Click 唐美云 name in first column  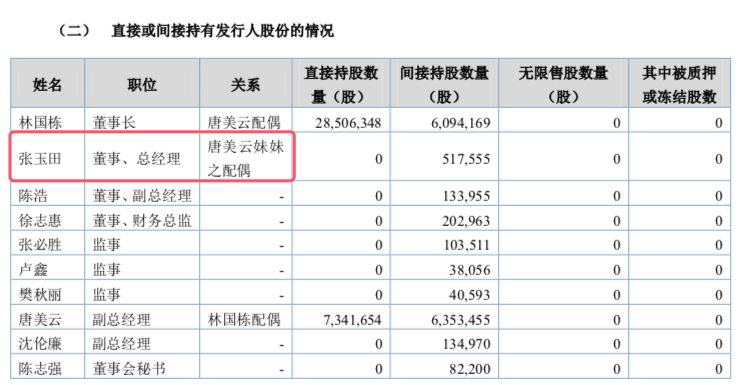click(40, 319)
